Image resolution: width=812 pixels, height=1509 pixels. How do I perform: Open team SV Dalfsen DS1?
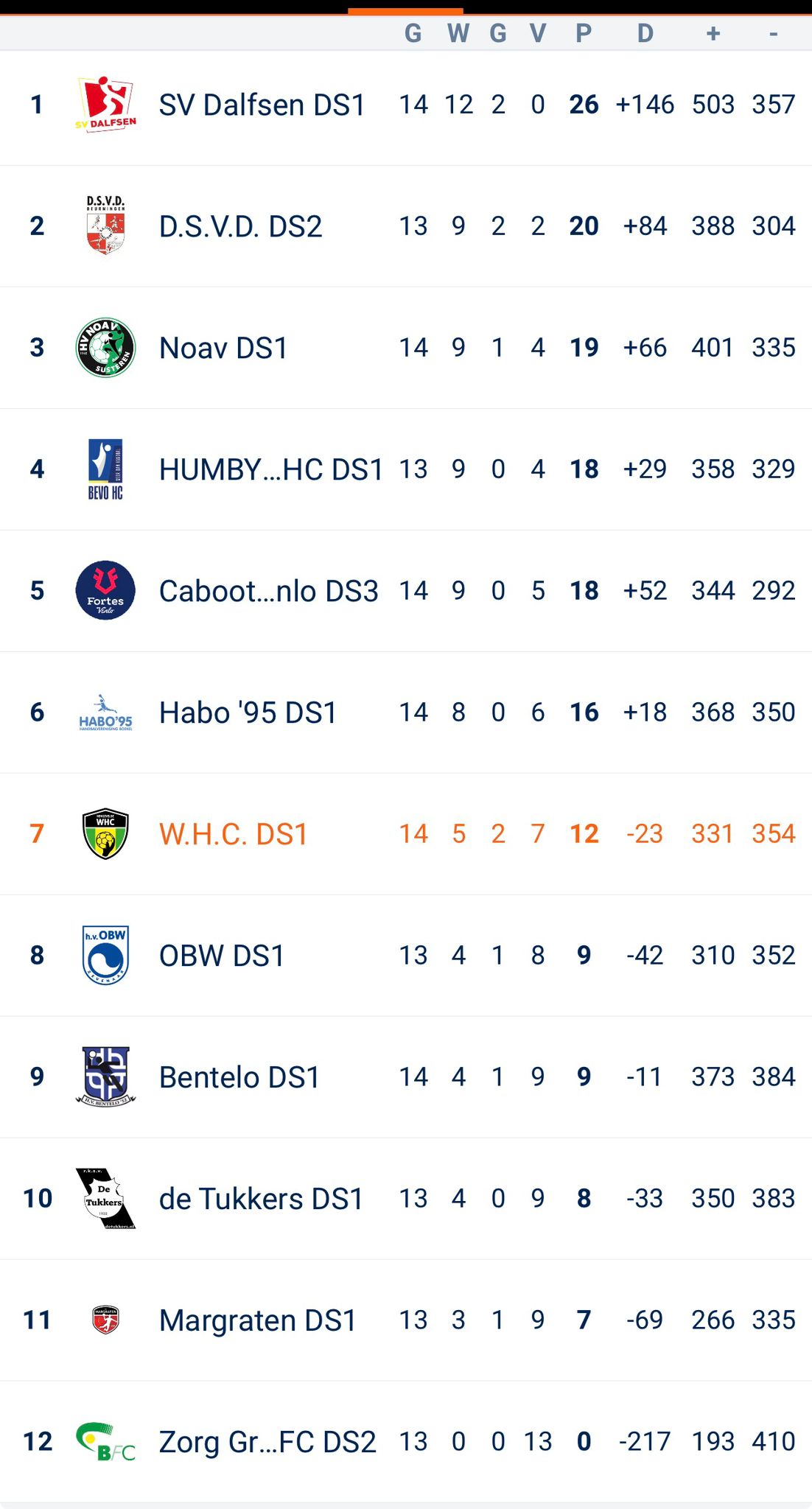click(x=262, y=105)
